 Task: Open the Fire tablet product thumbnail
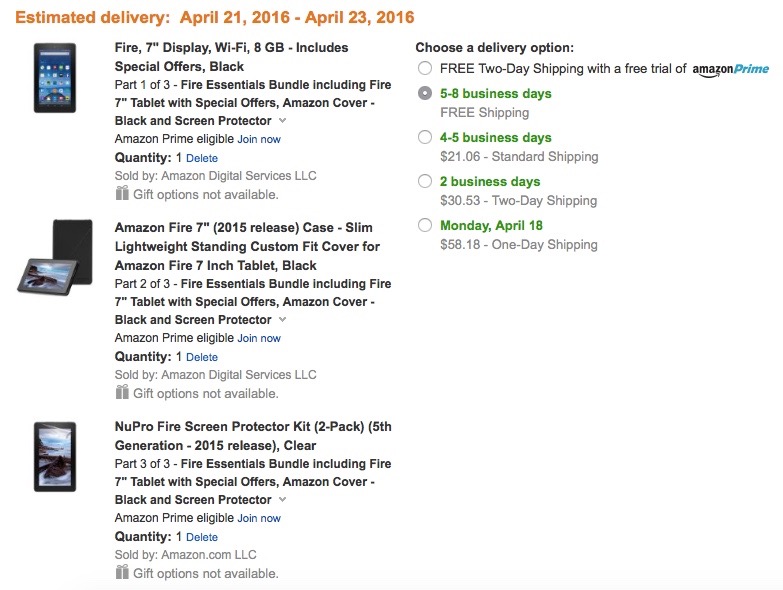[x=55, y=78]
